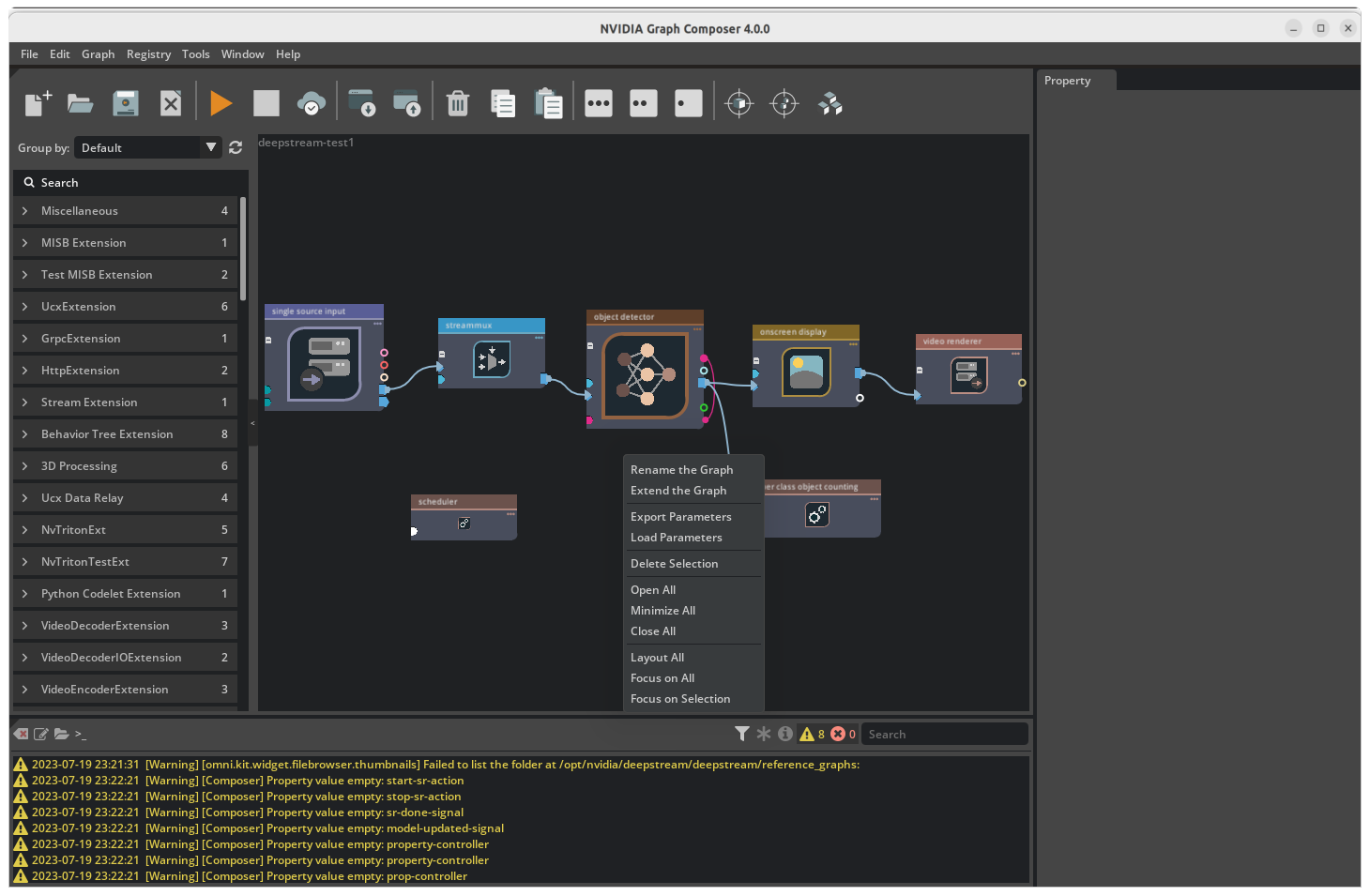Click the console edit-note icon
This screenshot has width=1370, height=896.
pyautogui.click(x=41, y=734)
